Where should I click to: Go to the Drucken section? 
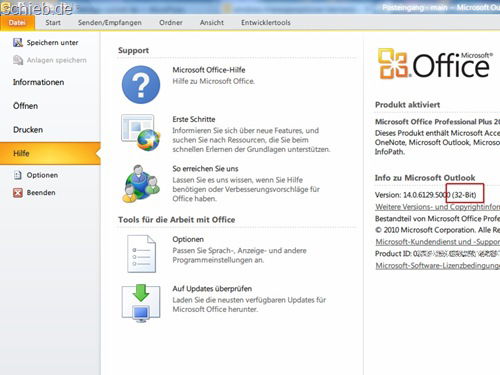[x=28, y=130]
